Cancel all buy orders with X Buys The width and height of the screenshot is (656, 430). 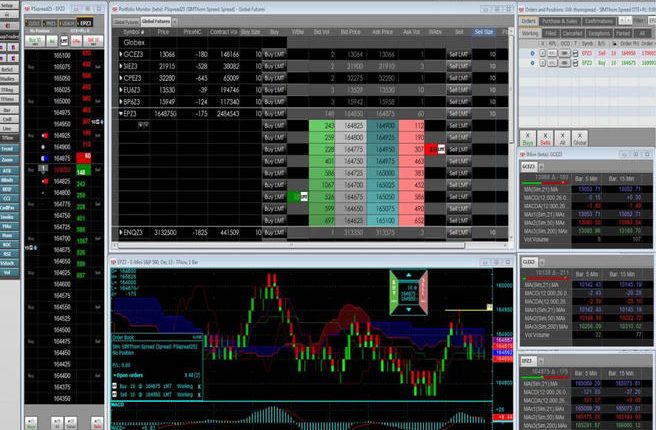pos(529,137)
